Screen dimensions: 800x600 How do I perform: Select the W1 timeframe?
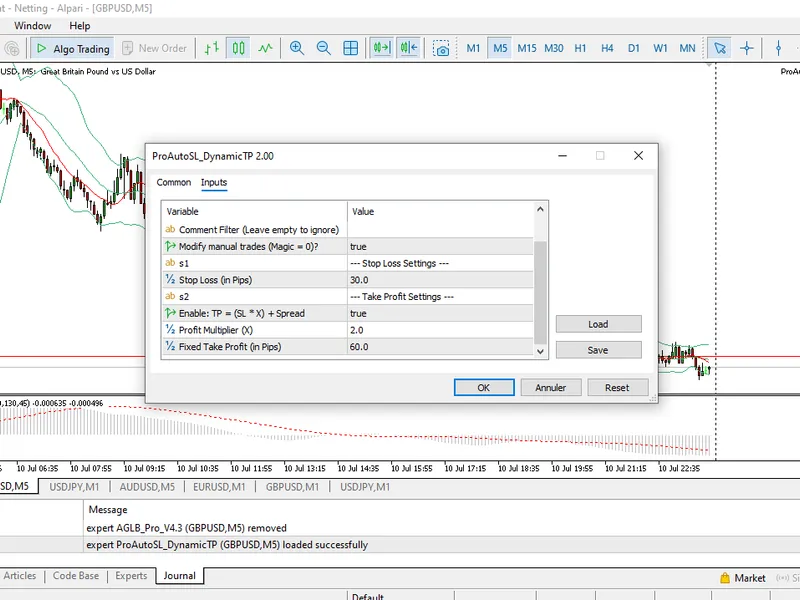[x=660, y=48]
